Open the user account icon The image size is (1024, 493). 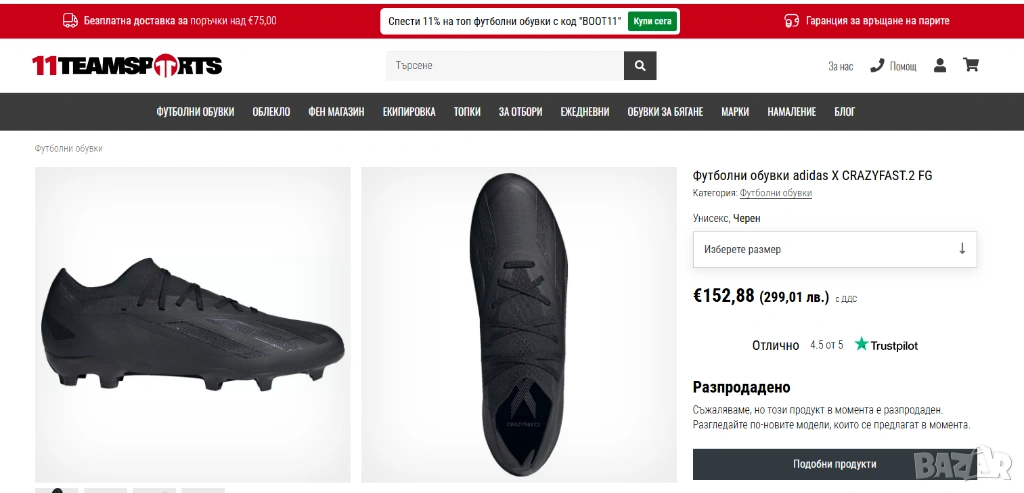940,66
